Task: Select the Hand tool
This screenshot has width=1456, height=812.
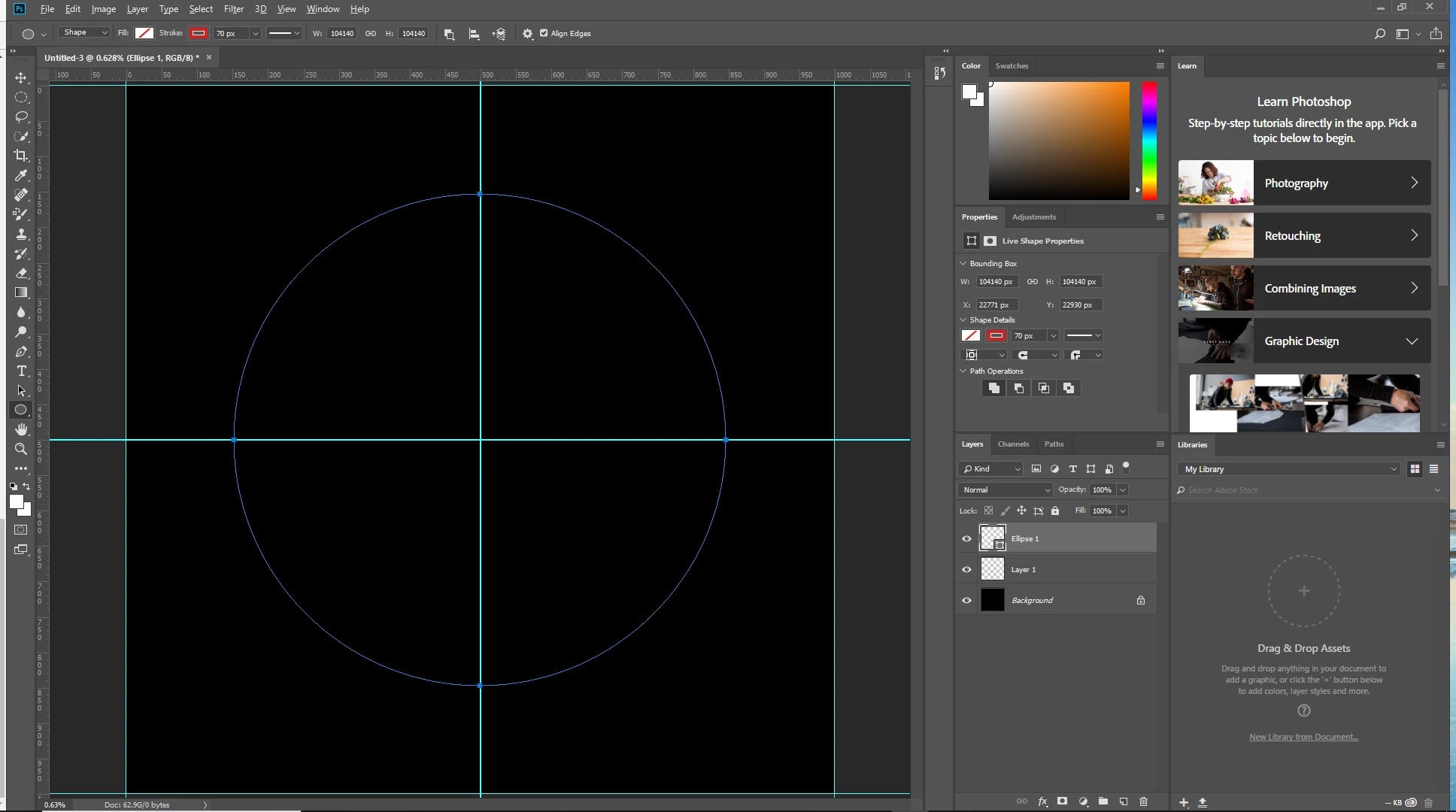Action: (21, 429)
